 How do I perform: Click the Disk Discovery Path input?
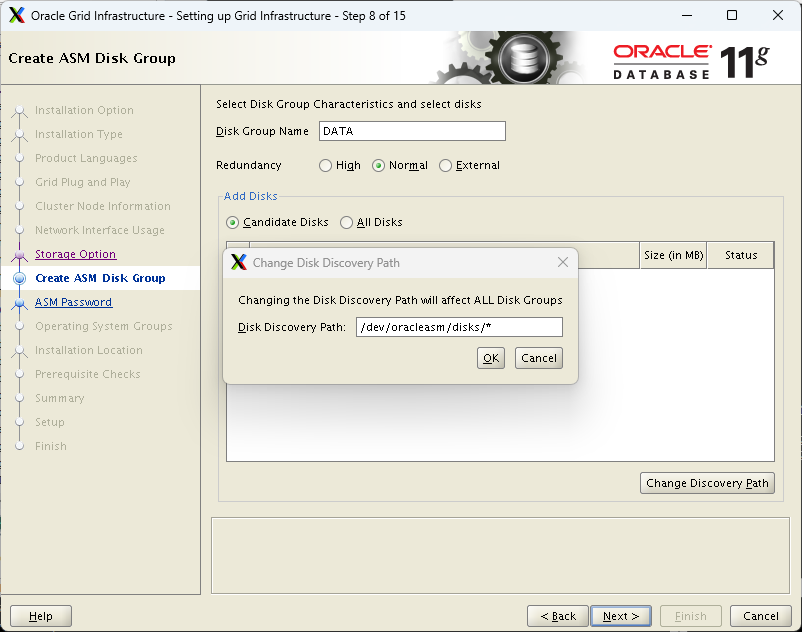[x=459, y=327]
